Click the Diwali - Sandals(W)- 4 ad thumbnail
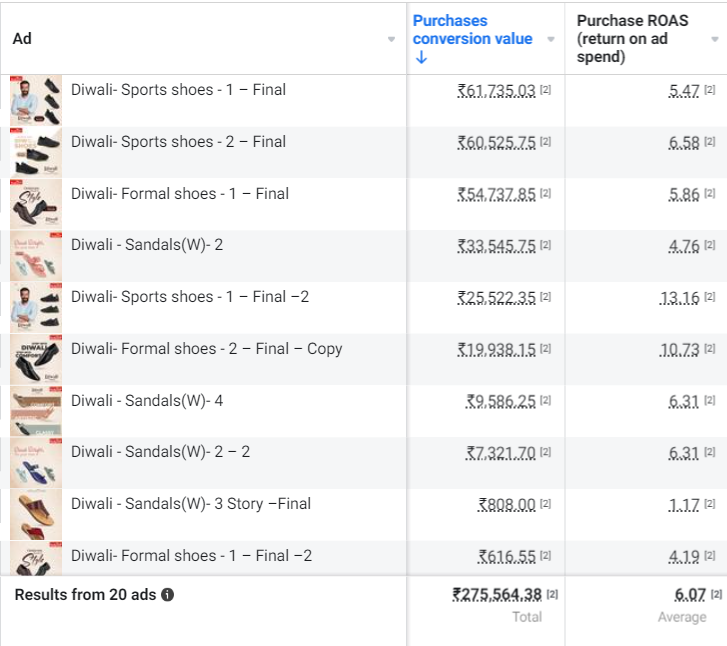This screenshot has width=727, height=646. coord(36,411)
